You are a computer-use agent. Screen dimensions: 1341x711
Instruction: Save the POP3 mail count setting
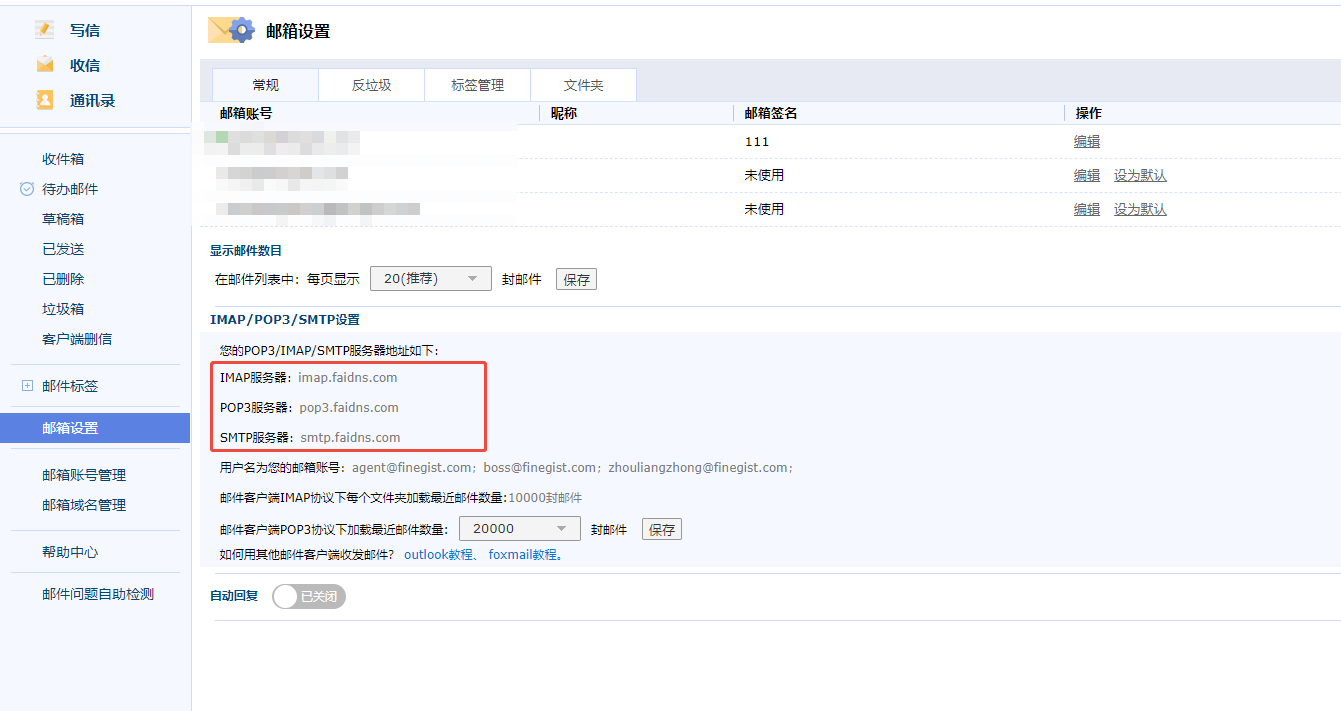click(662, 530)
